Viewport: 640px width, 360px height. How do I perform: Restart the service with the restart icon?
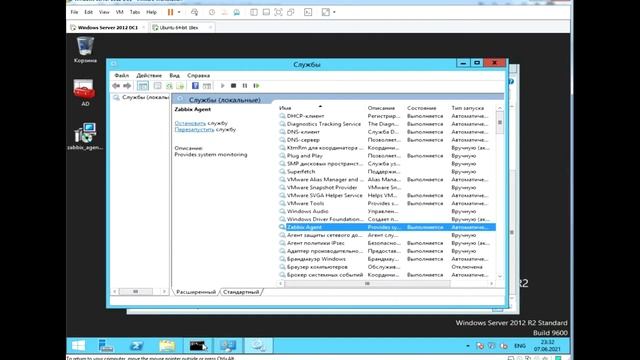point(256,86)
